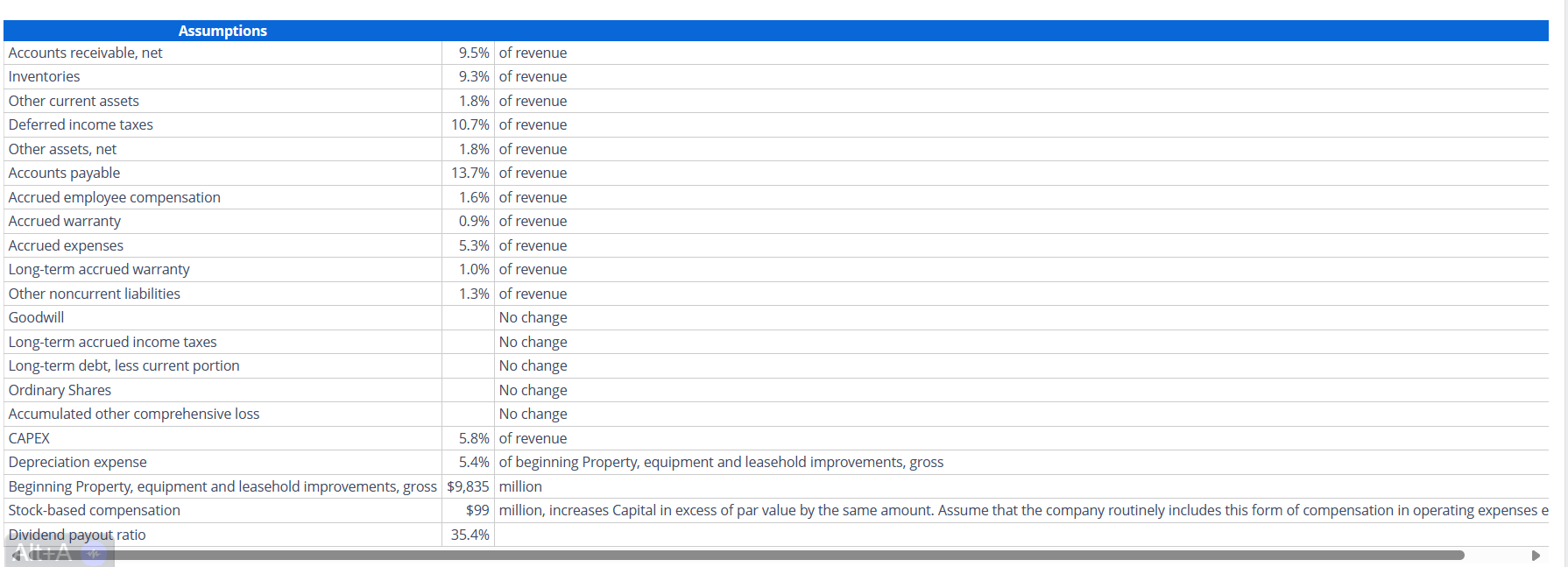Screen dimensions: 1568x567
Task: Select the 1.0% Long-term accrued warranty value
Action: point(468,269)
